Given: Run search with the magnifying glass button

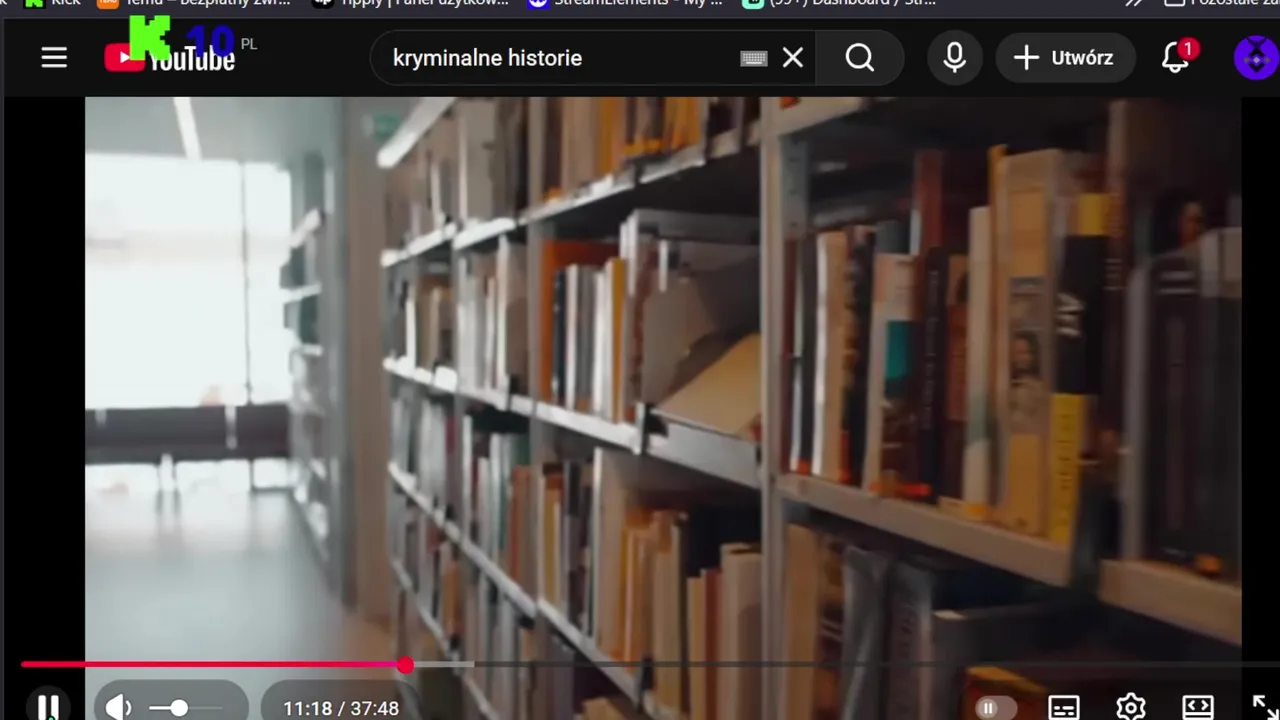Looking at the screenshot, I should [860, 58].
